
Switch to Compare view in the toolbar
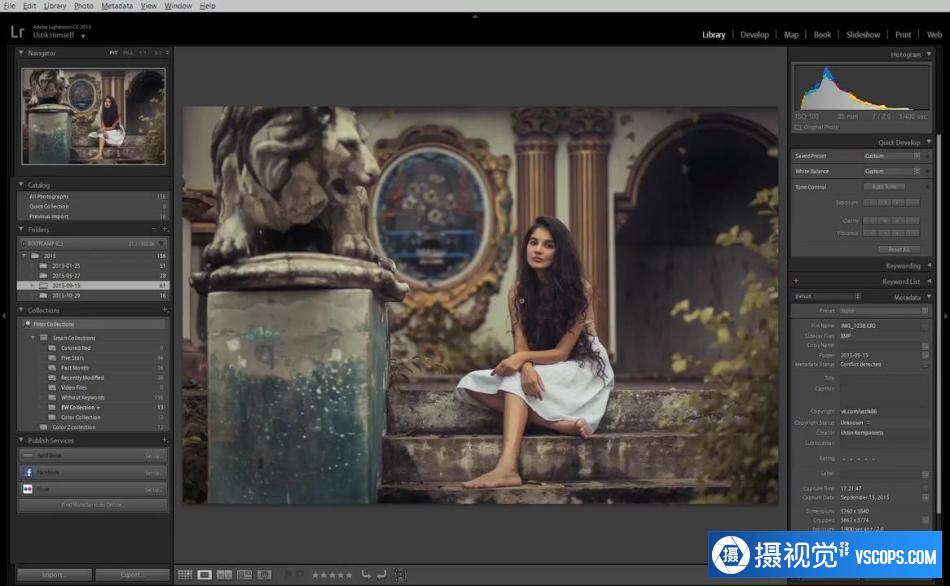[x=224, y=574]
